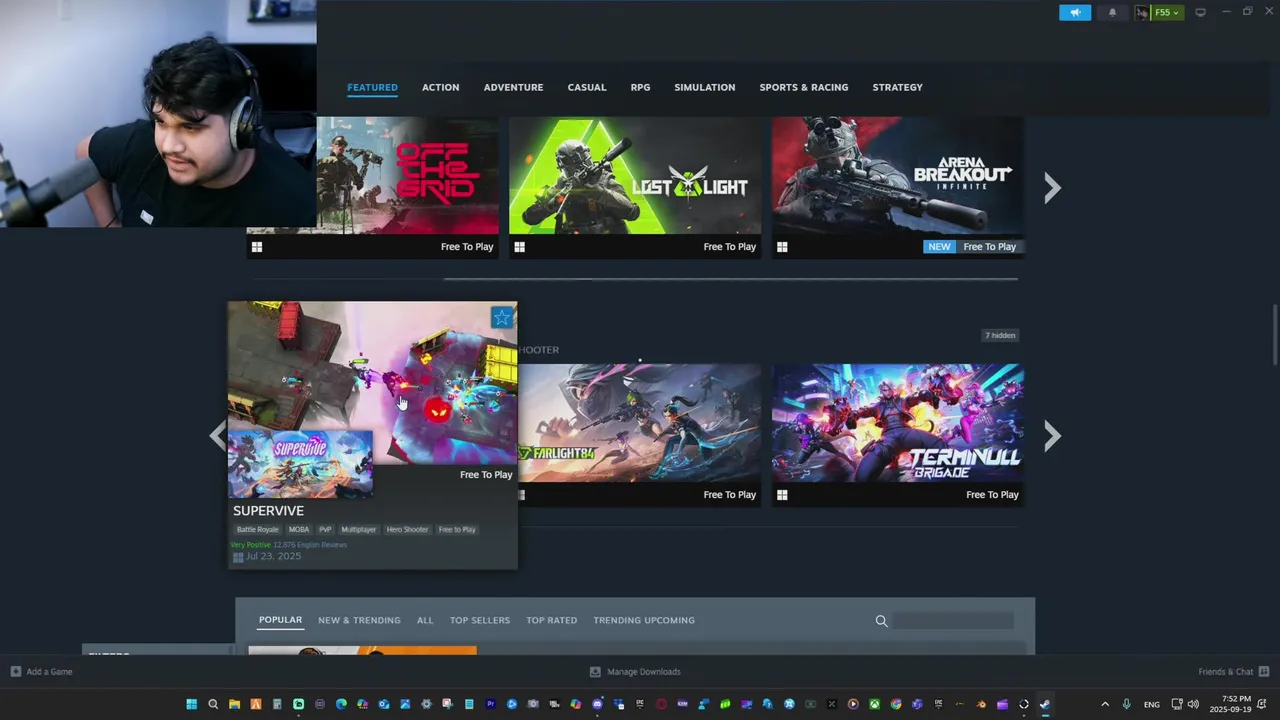
Task: Focus the list search input field
Action: pyautogui.click(x=953, y=621)
